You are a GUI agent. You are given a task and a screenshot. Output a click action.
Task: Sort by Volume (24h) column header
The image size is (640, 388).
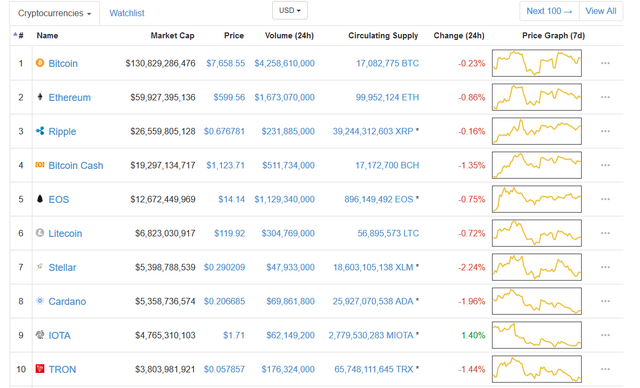click(x=289, y=35)
